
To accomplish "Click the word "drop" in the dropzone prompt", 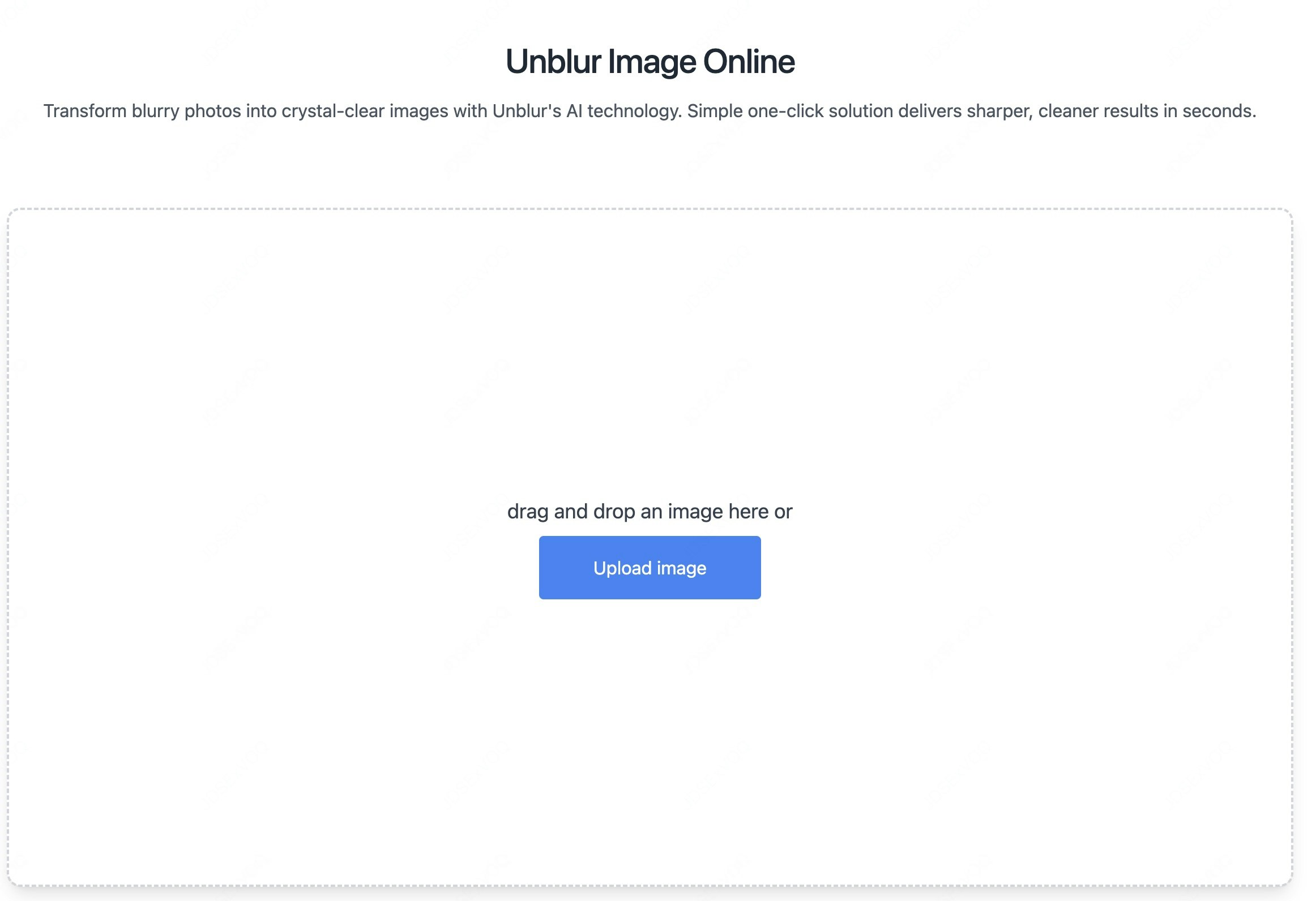I will point(614,512).
